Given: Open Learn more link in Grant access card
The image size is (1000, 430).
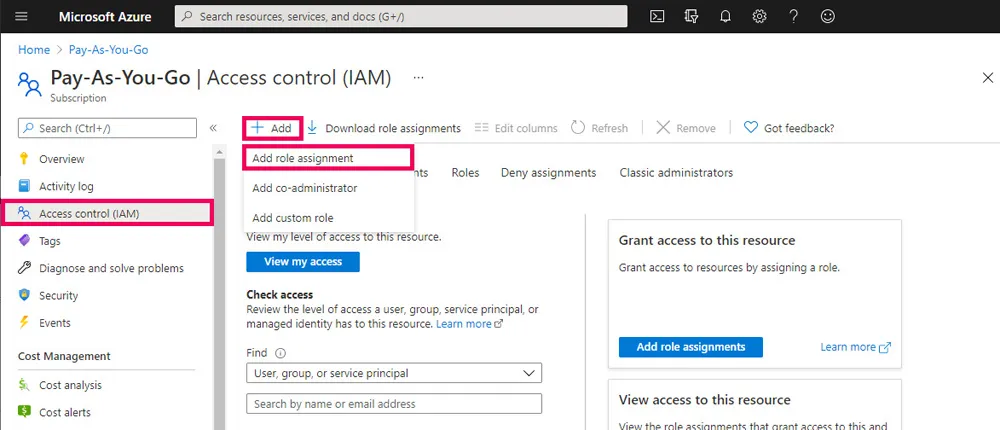Looking at the screenshot, I should coord(855,347).
